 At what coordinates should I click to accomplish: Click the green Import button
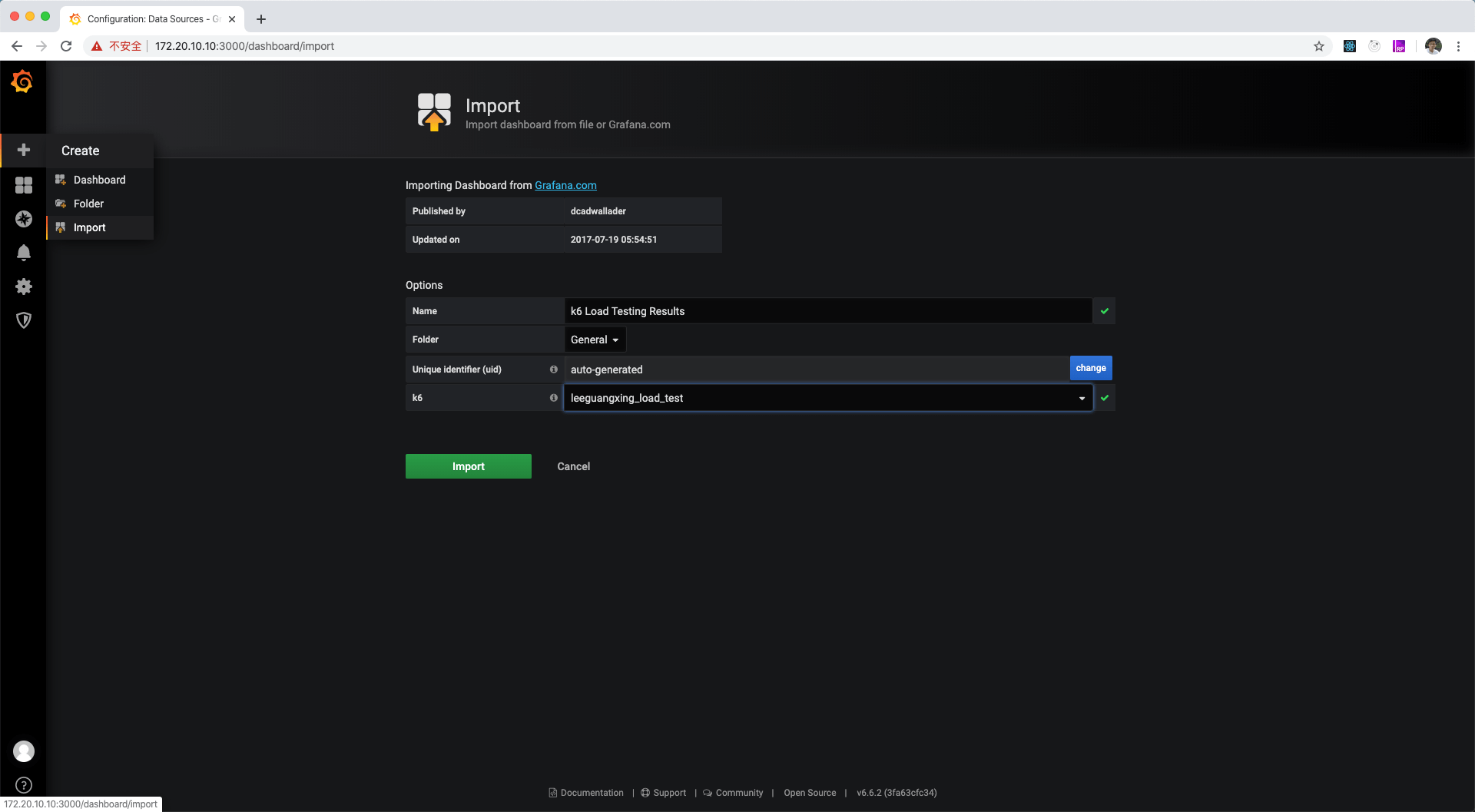point(468,466)
